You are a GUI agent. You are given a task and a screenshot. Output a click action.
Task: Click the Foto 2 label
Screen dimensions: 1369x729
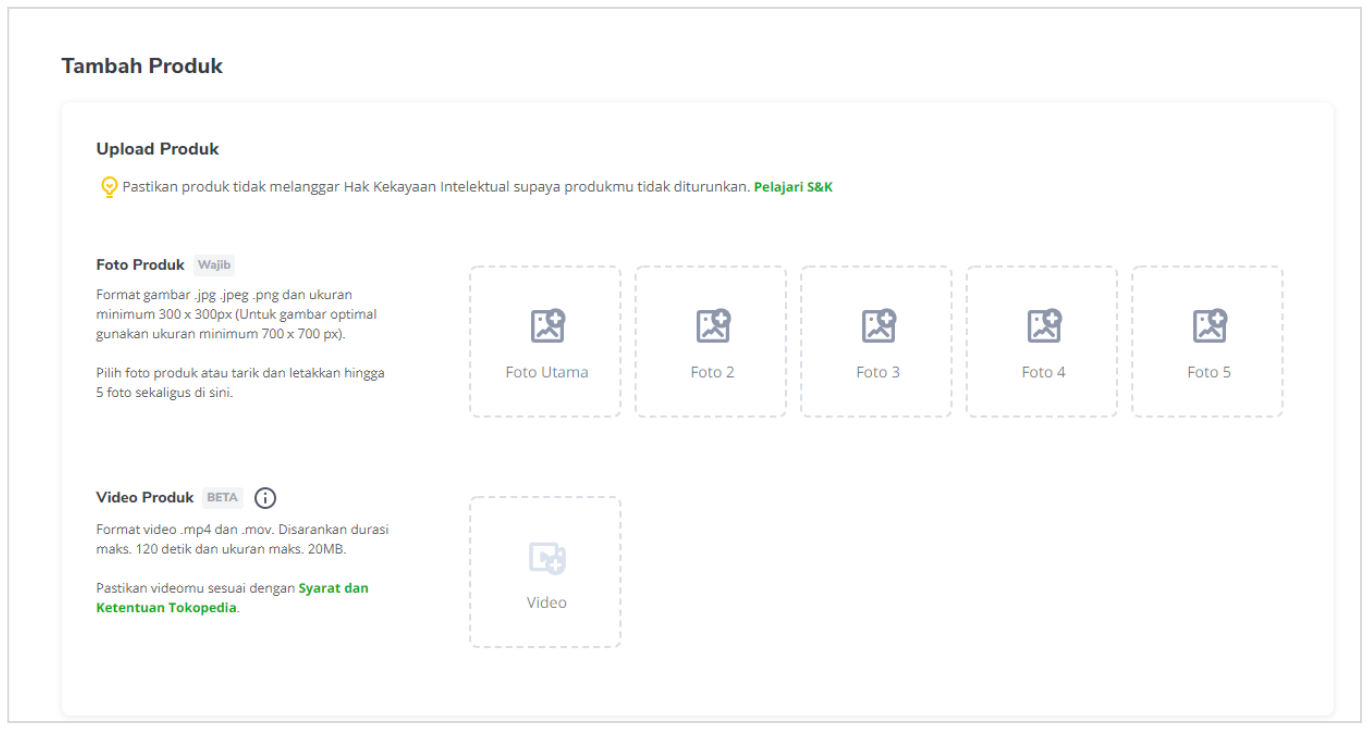[x=712, y=372]
